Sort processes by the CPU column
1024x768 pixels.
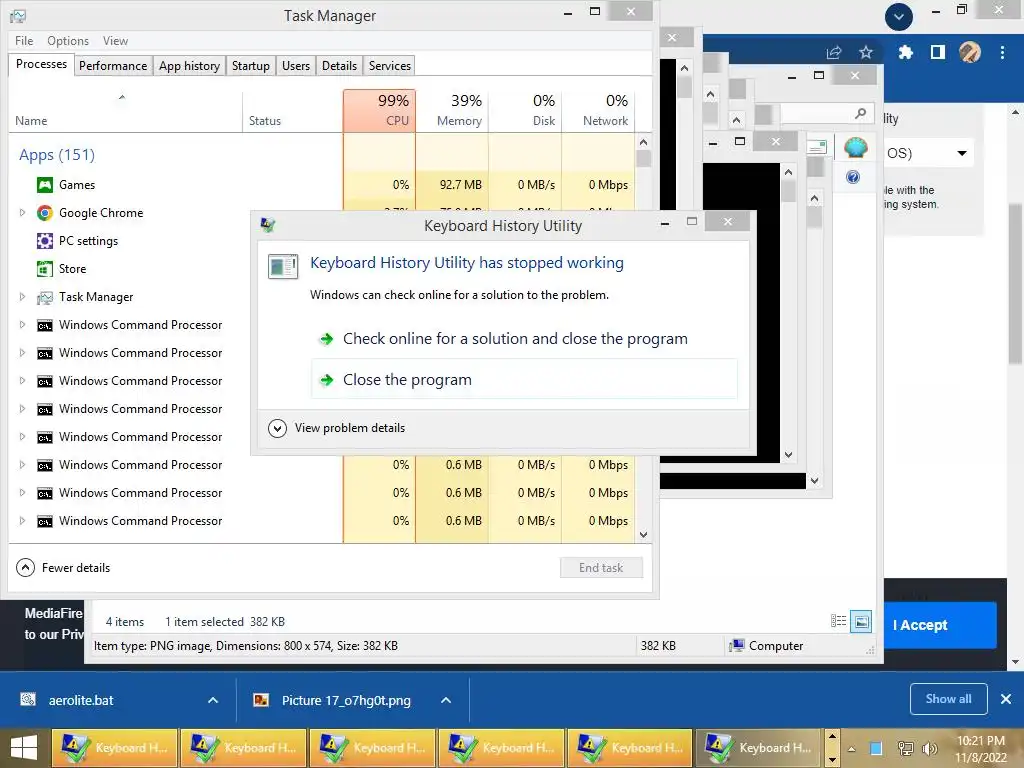pos(379,110)
